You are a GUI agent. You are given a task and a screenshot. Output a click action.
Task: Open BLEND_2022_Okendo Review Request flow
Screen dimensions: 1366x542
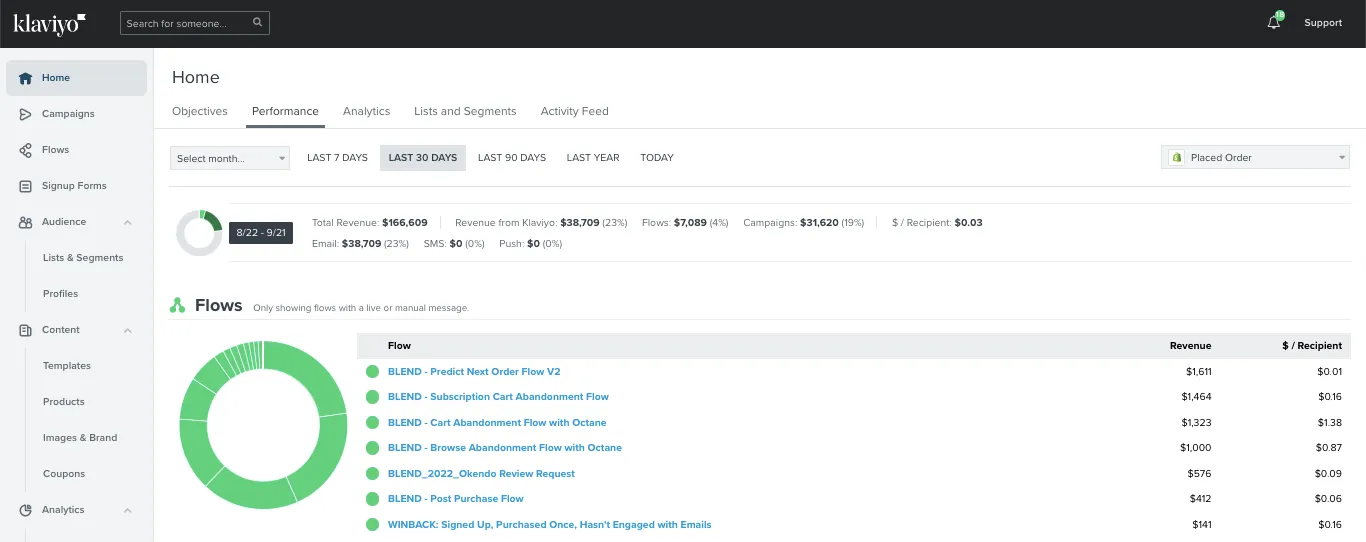click(481, 474)
